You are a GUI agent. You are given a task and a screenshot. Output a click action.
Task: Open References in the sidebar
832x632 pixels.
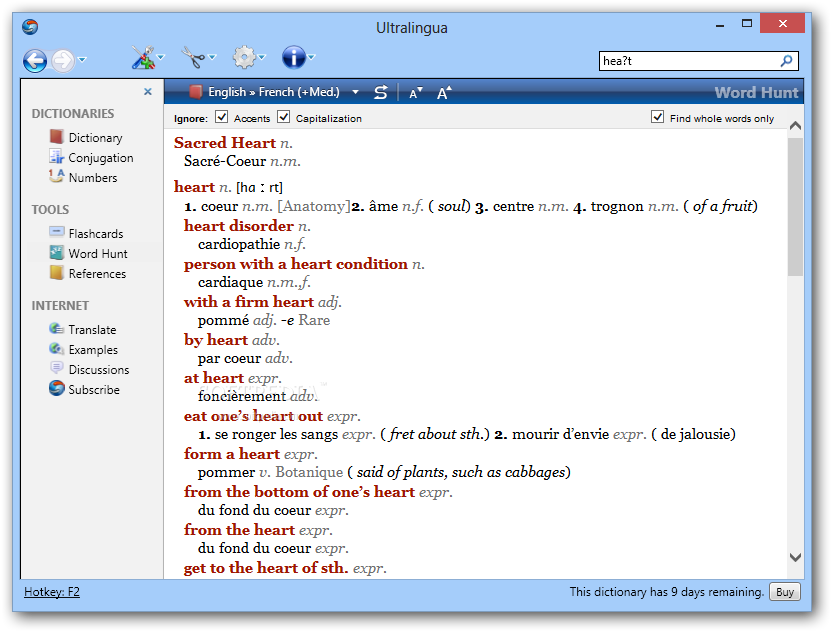(x=97, y=274)
